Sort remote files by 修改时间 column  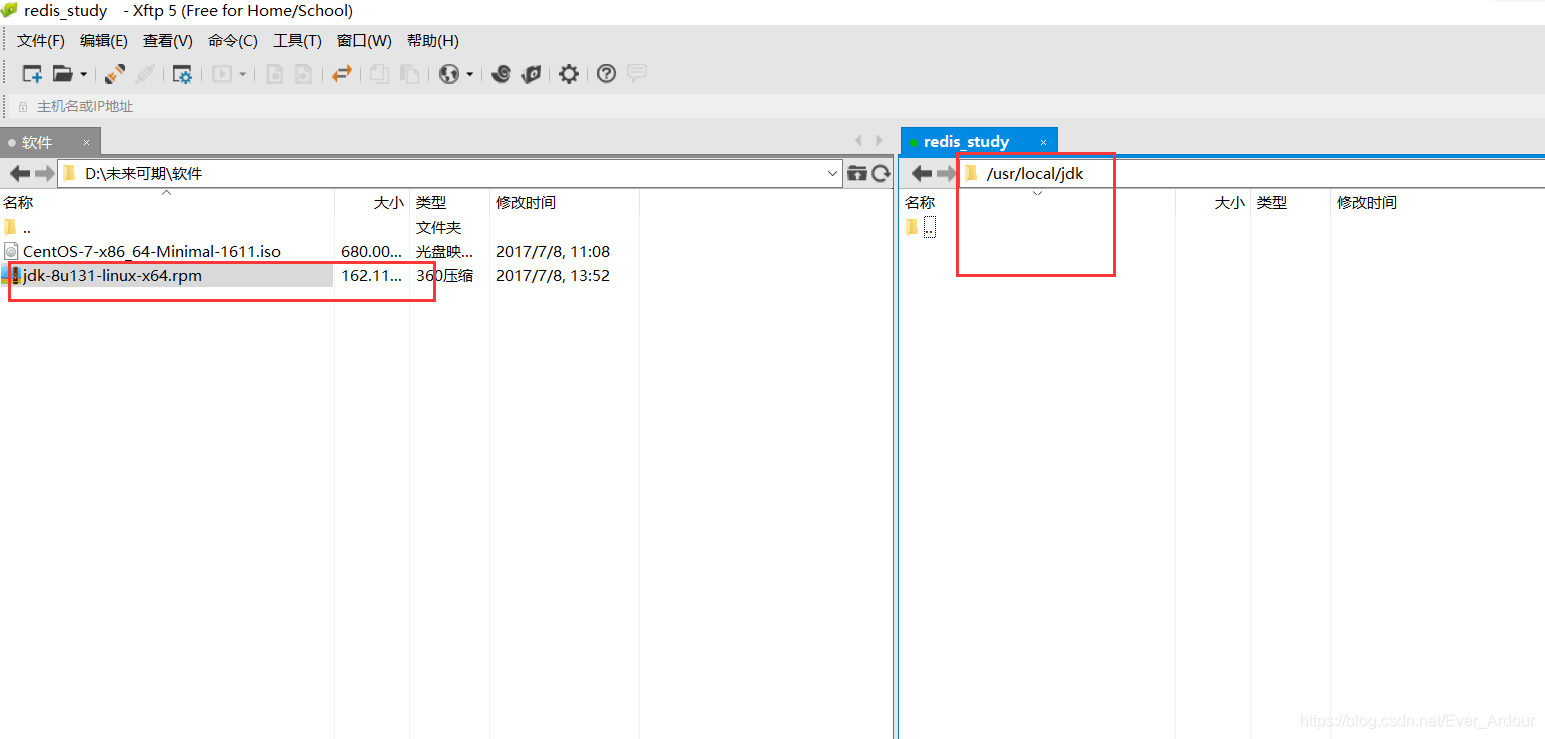1437,202
